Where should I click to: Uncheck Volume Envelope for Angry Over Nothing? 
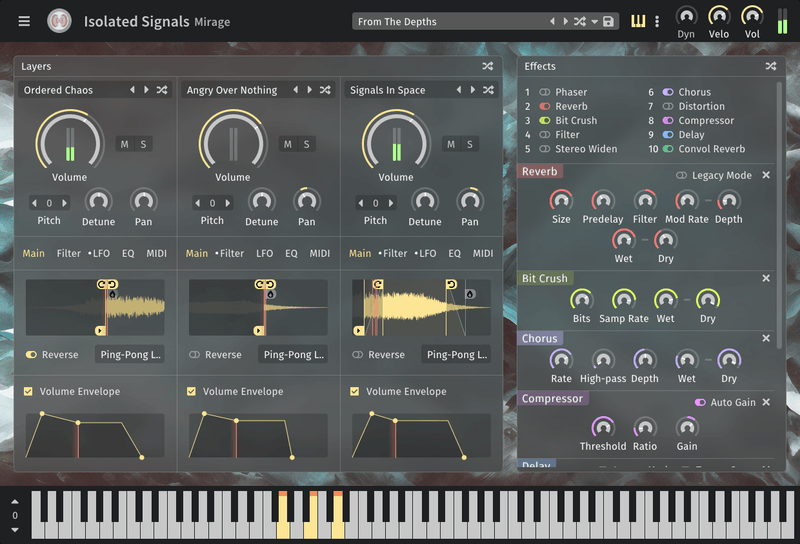coord(191,391)
